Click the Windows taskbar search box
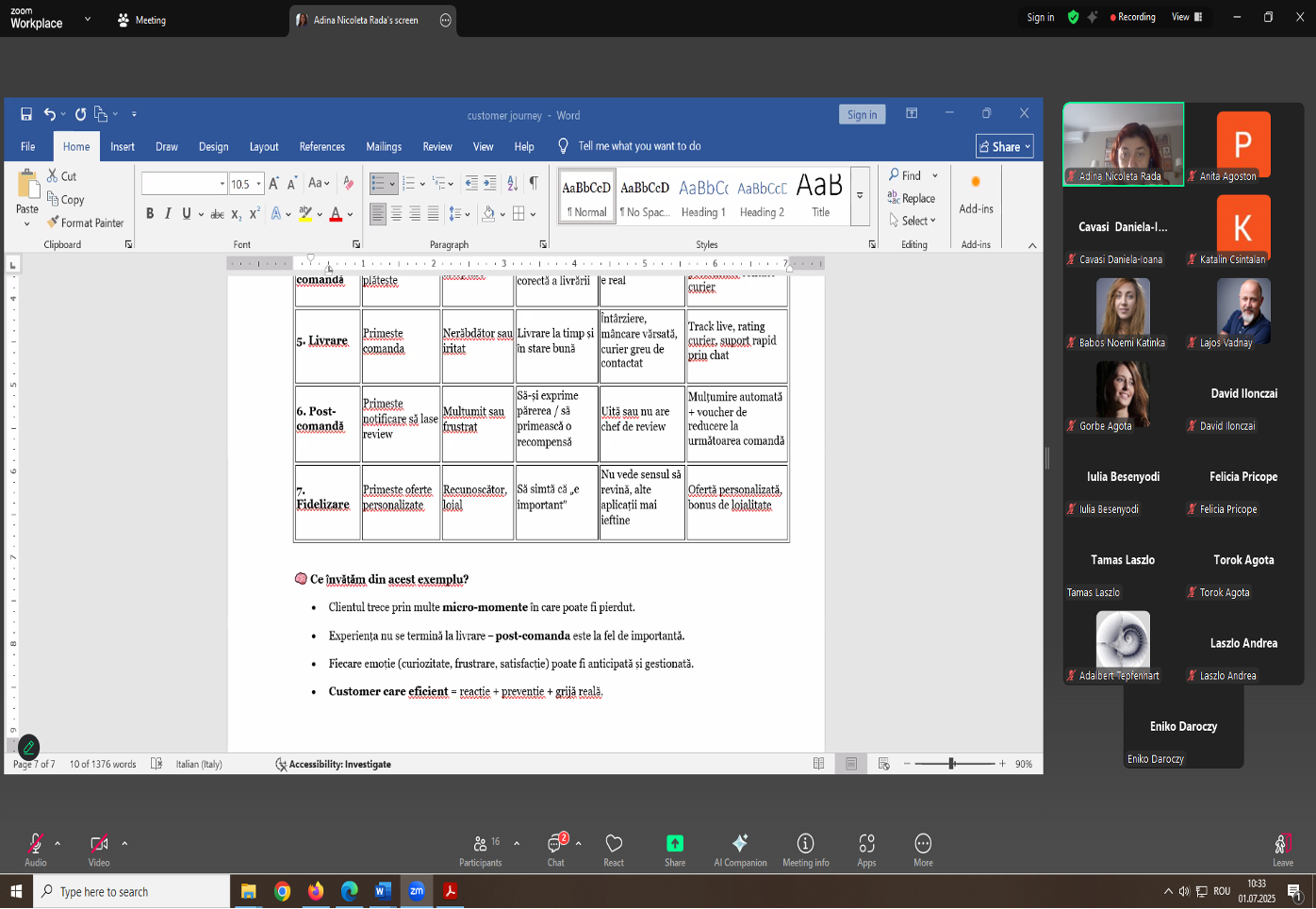The width and height of the screenshot is (1316, 909). click(x=132, y=891)
